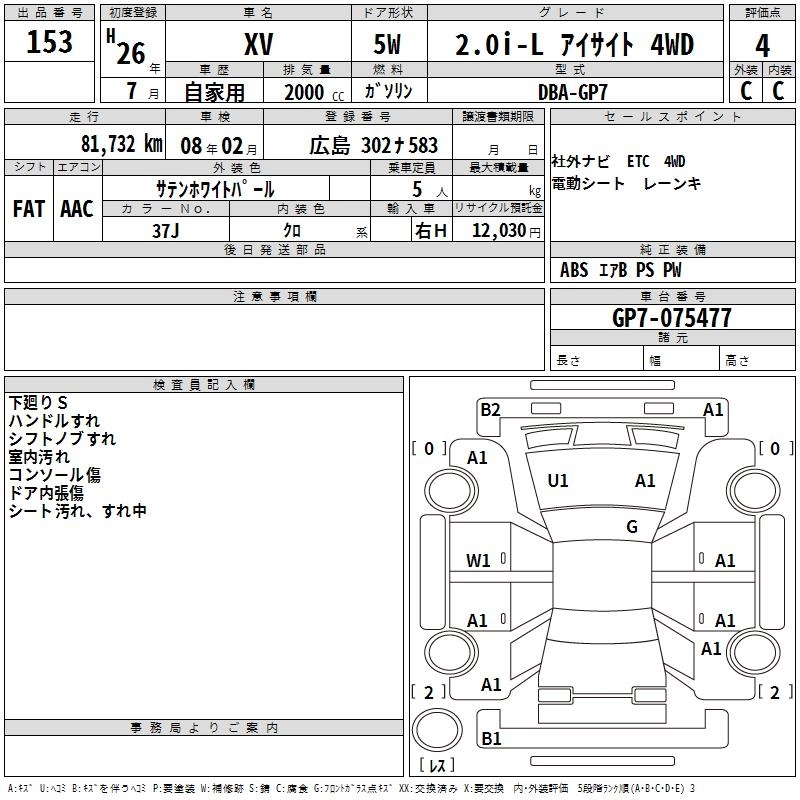Image resolution: width=800 pixels, height=800 pixels.
Task: Click the interior grade C under 内装
Action: [x=779, y=90]
